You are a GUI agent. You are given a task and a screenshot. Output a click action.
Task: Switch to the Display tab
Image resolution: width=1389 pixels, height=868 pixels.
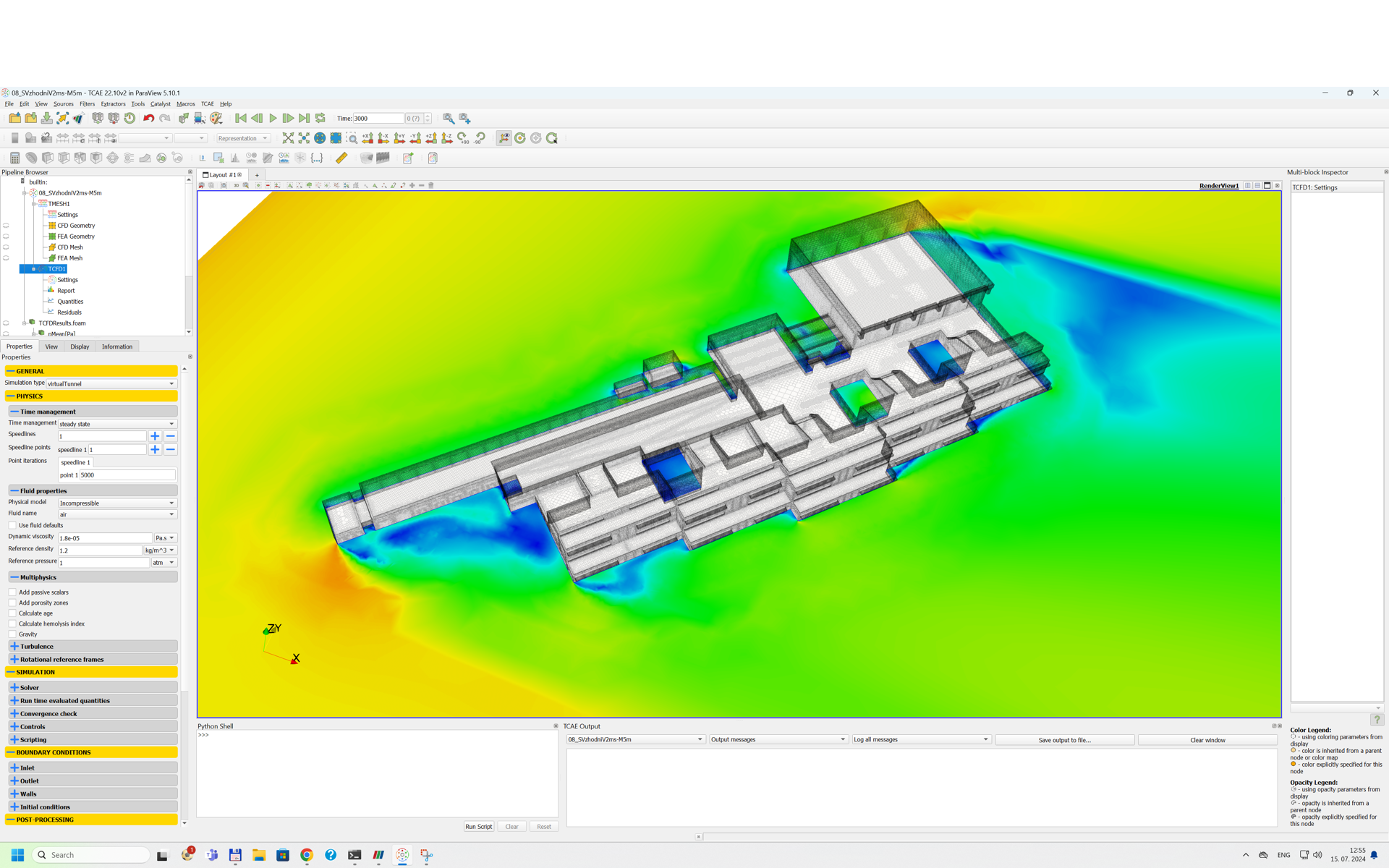click(80, 347)
